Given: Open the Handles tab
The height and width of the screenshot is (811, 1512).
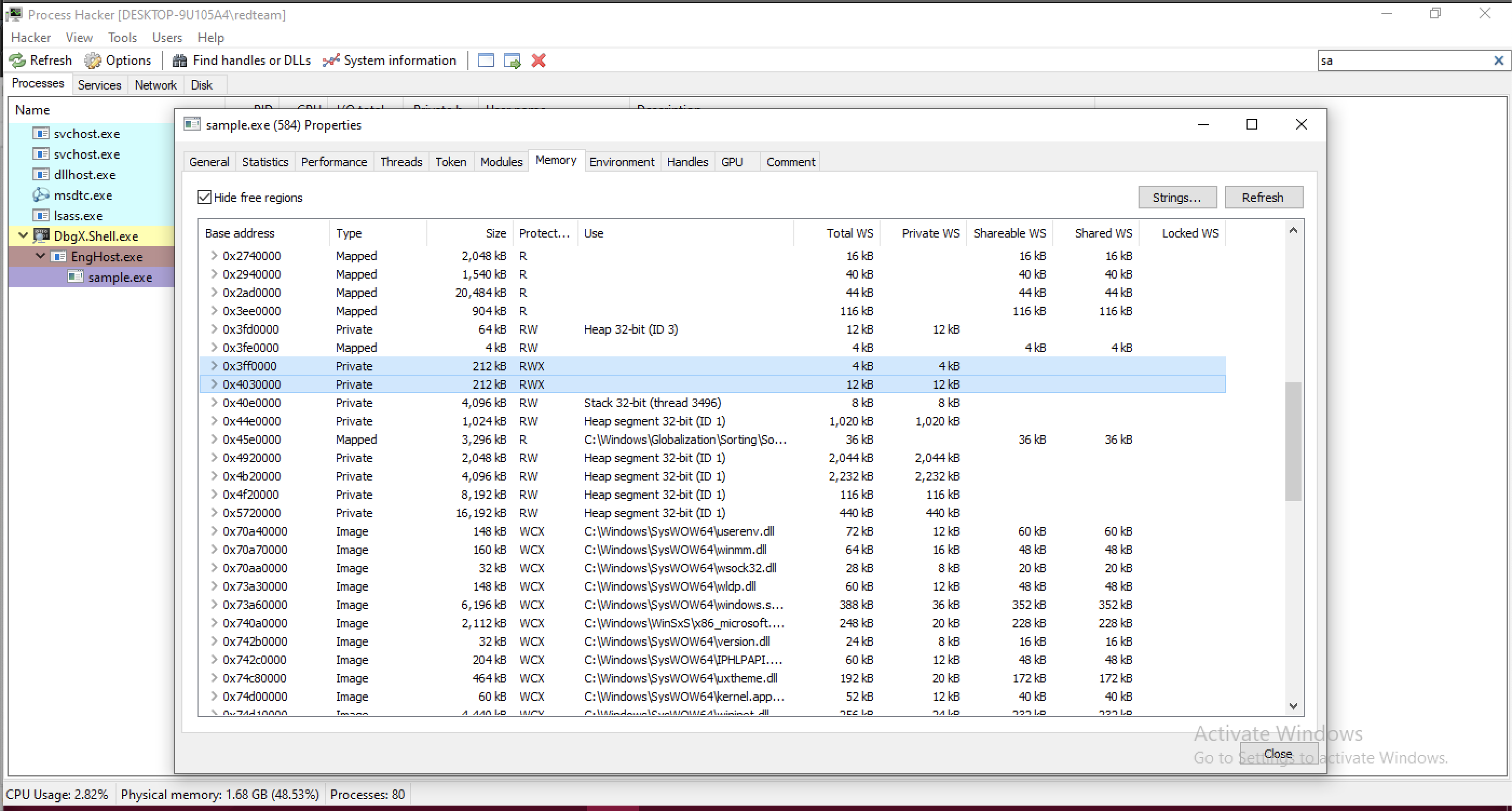Looking at the screenshot, I should point(687,162).
